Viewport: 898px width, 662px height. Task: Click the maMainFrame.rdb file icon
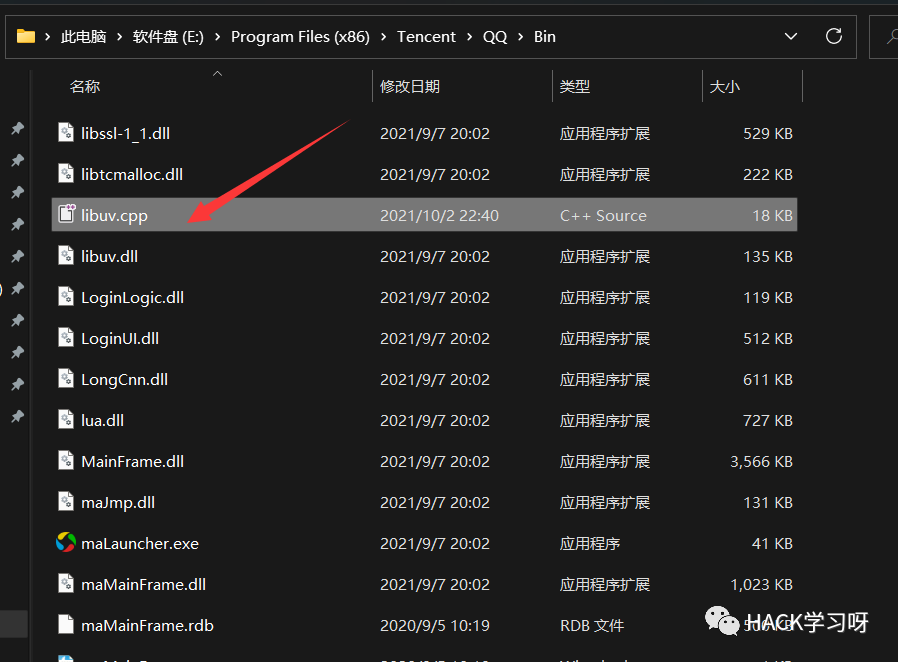tap(66, 625)
